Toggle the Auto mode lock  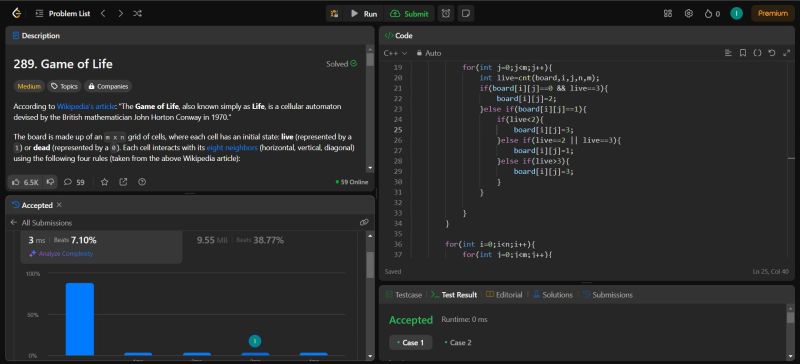[x=429, y=53]
